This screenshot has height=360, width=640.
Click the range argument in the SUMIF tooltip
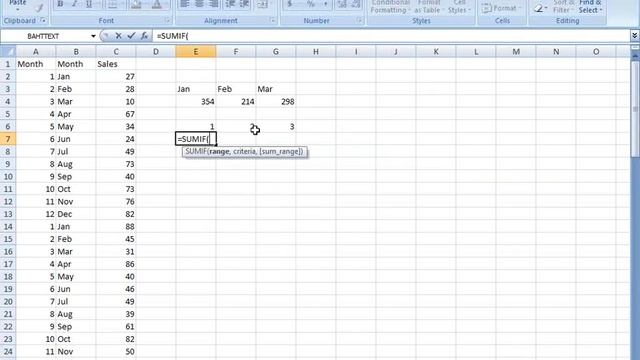tap(220, 151)
